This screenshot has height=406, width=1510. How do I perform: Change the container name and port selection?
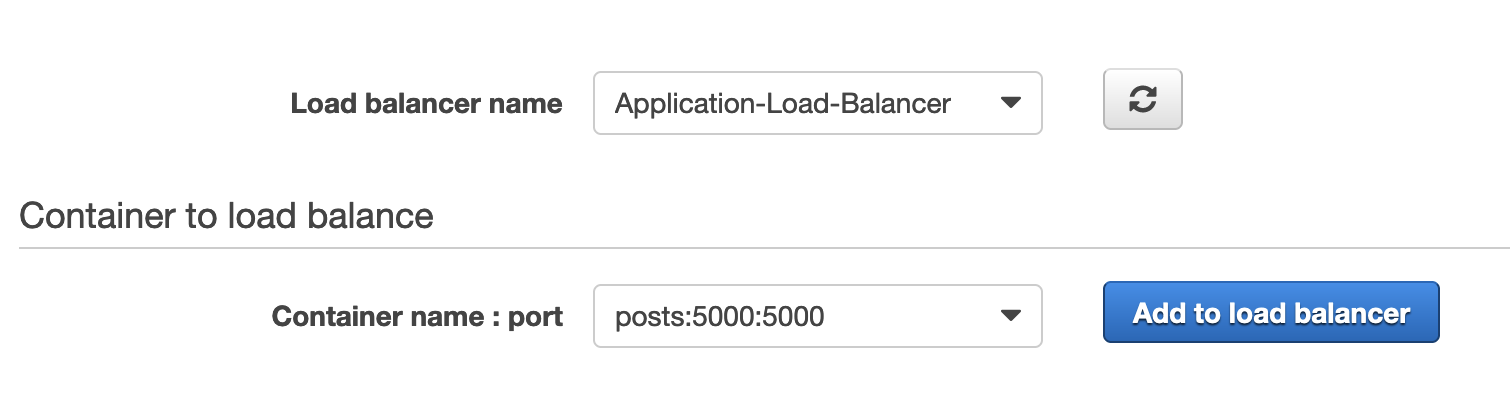tap(818, 316)
